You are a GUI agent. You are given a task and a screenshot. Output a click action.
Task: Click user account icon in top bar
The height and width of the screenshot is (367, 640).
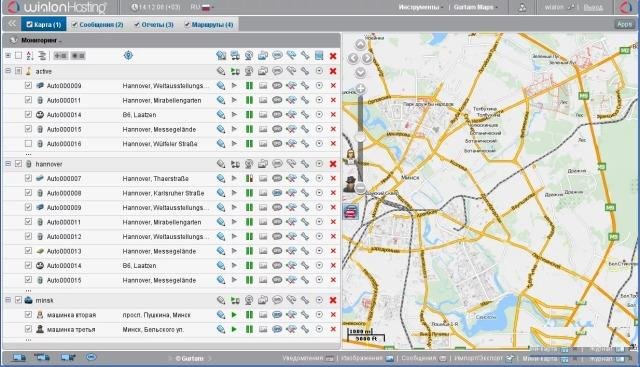(522, 7)
